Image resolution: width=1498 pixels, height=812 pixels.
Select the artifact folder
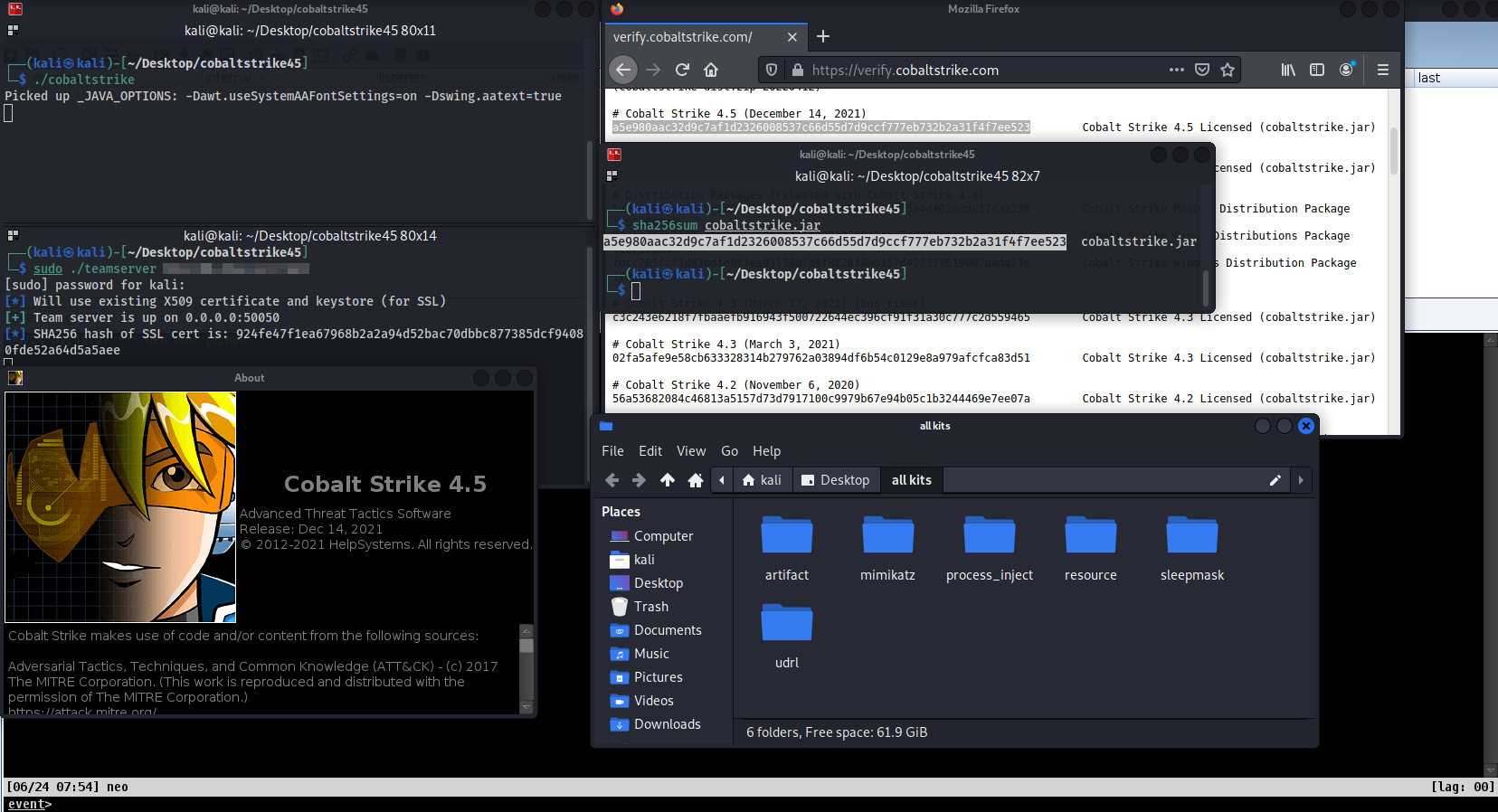pyautogui.click(x=787, y=548)
